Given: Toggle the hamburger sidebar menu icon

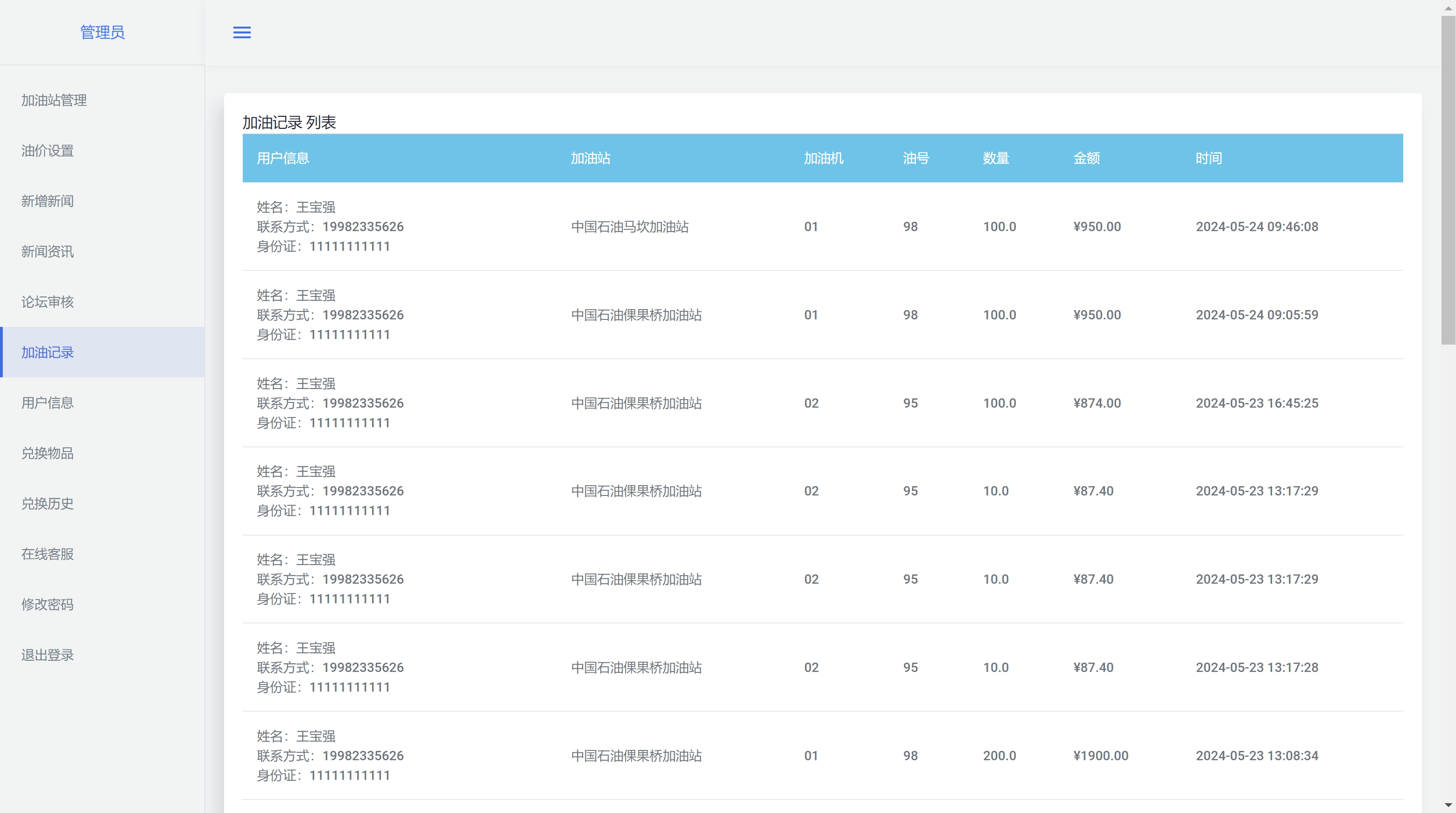Looking at the screenshot, I should click(242, 33).
